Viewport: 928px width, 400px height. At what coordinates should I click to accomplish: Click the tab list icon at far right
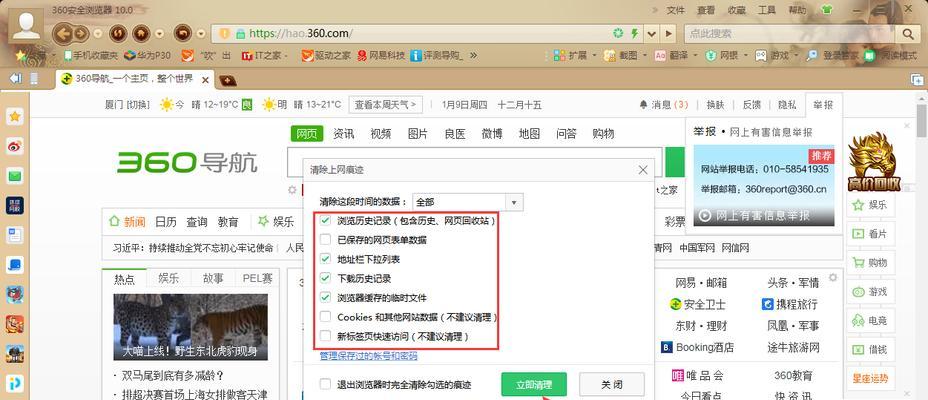(x=917, y=79)
